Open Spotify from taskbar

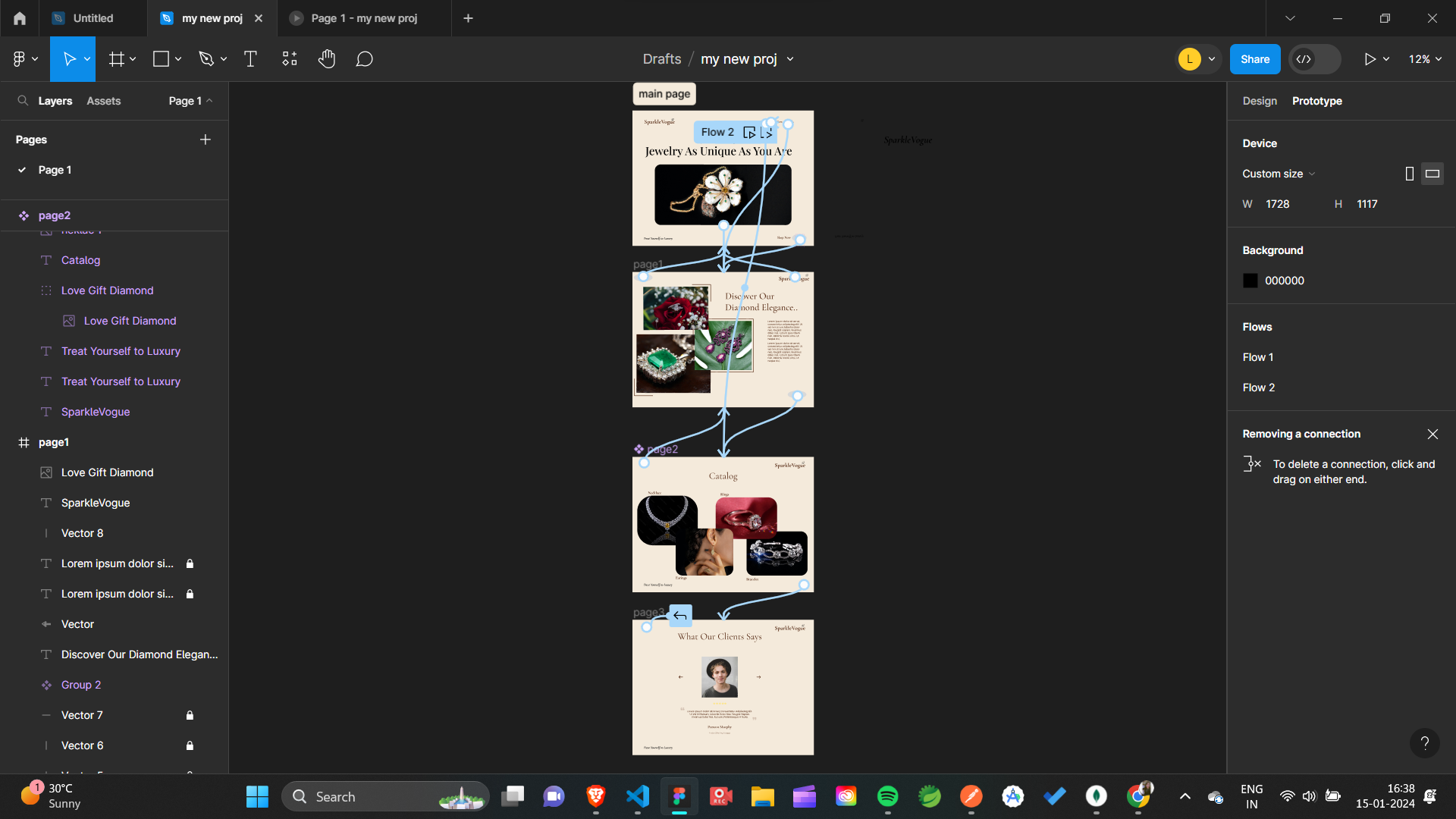click(x=887, y=796)
